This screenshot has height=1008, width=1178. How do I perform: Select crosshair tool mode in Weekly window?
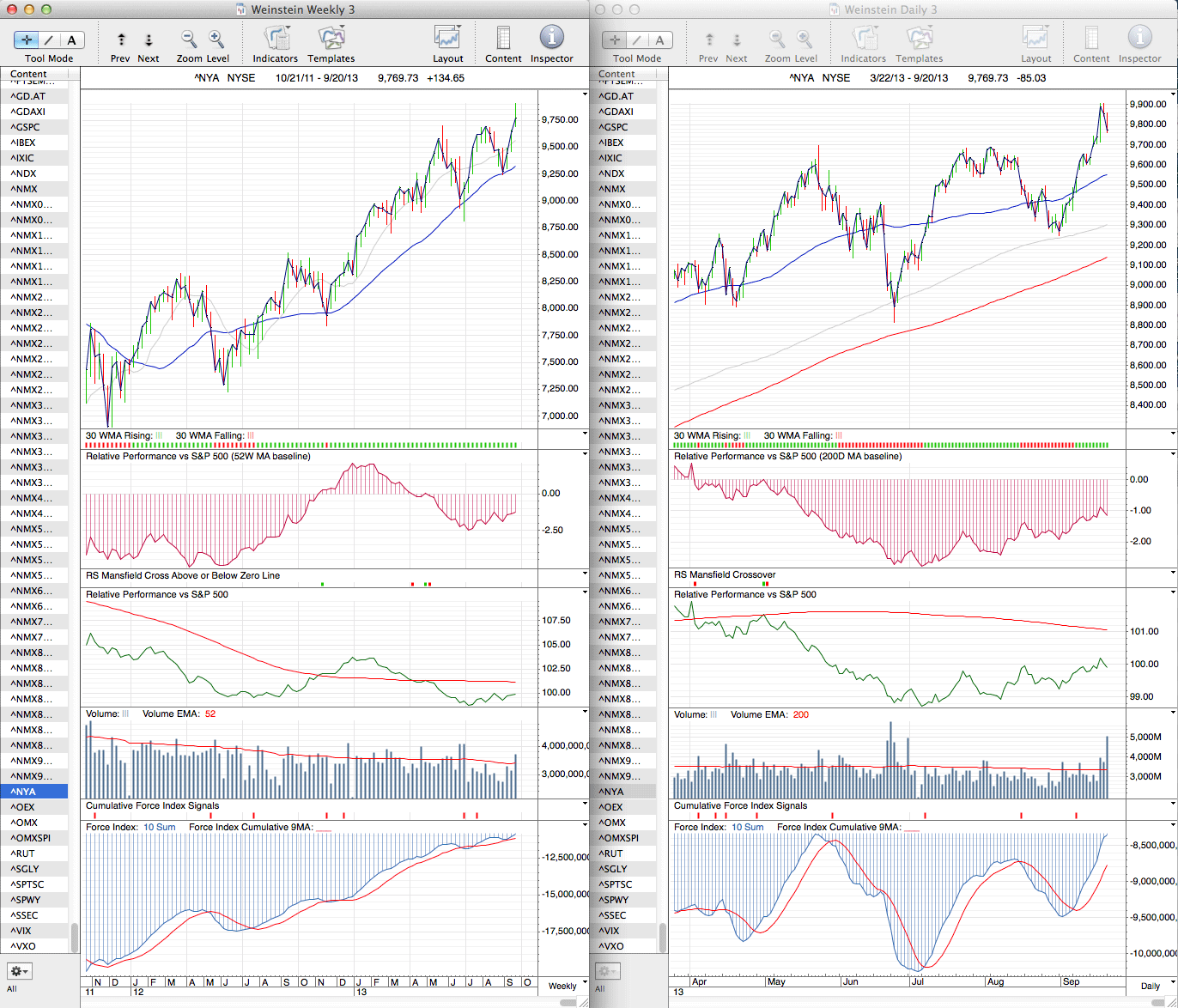coord(27,39)
